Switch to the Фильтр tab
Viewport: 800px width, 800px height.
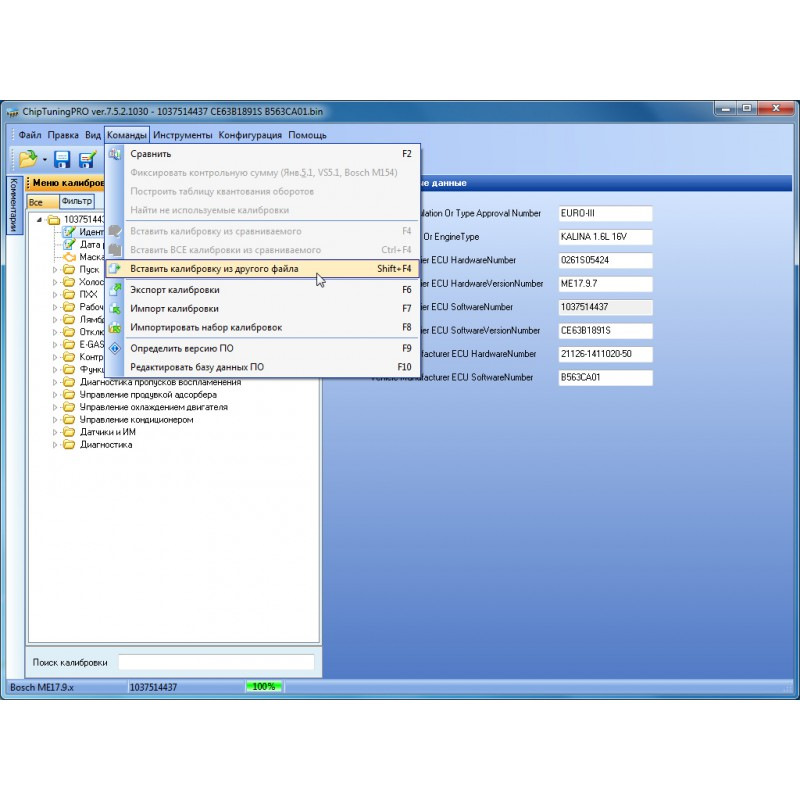click(x=78, y=201)
